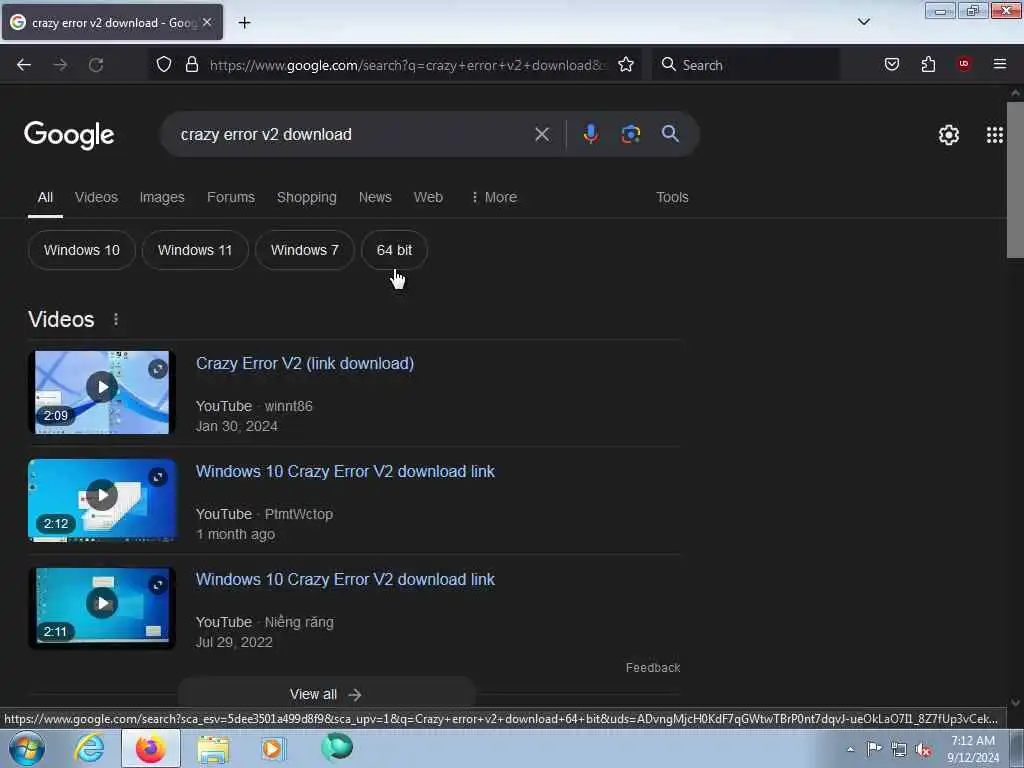The image size is (1024, 768).
Task: Click the Google search query field
Action: tap(353, 135)
